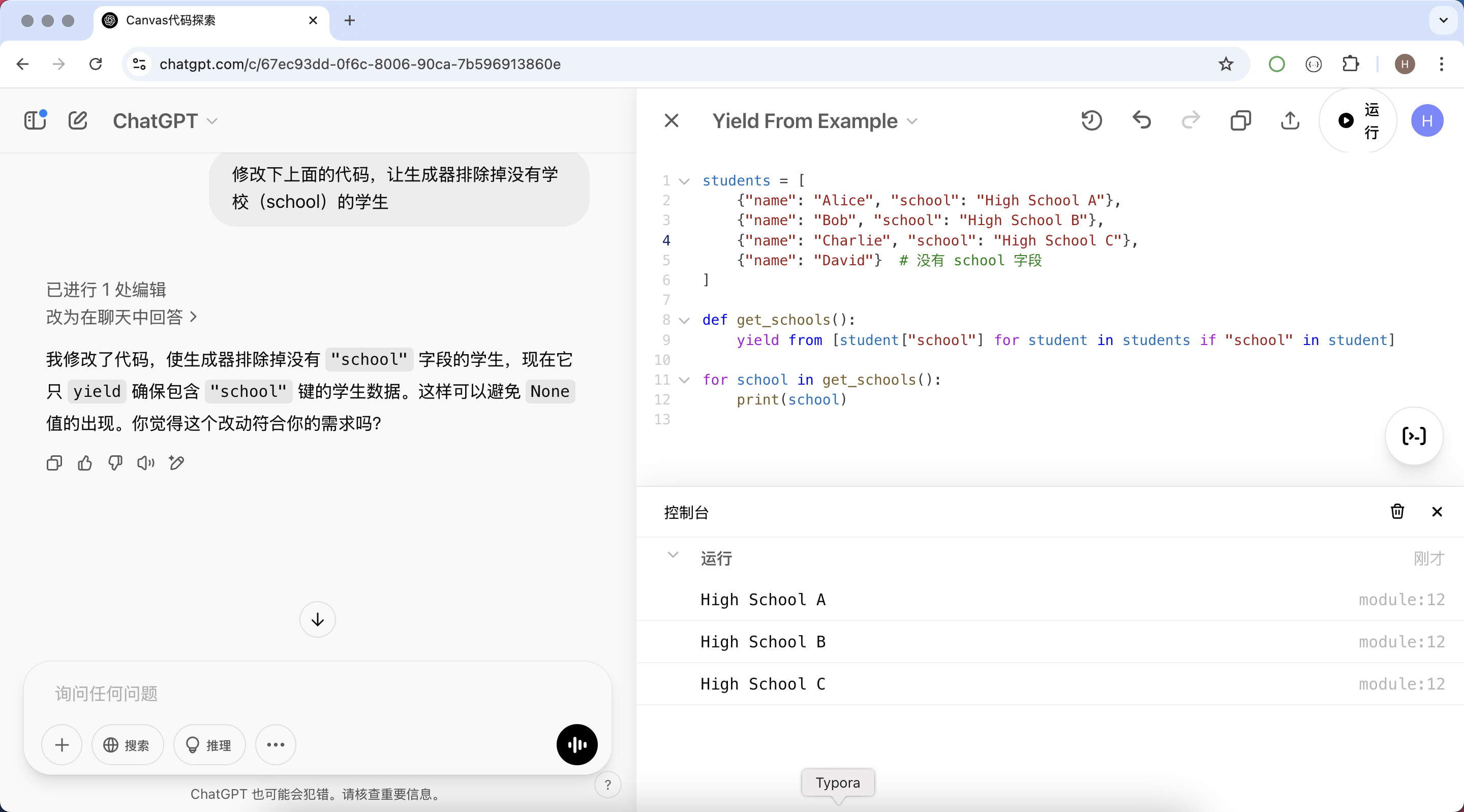Copy canvas code with duplicate icon
1464x812 pixels.
coord(1240,120)
